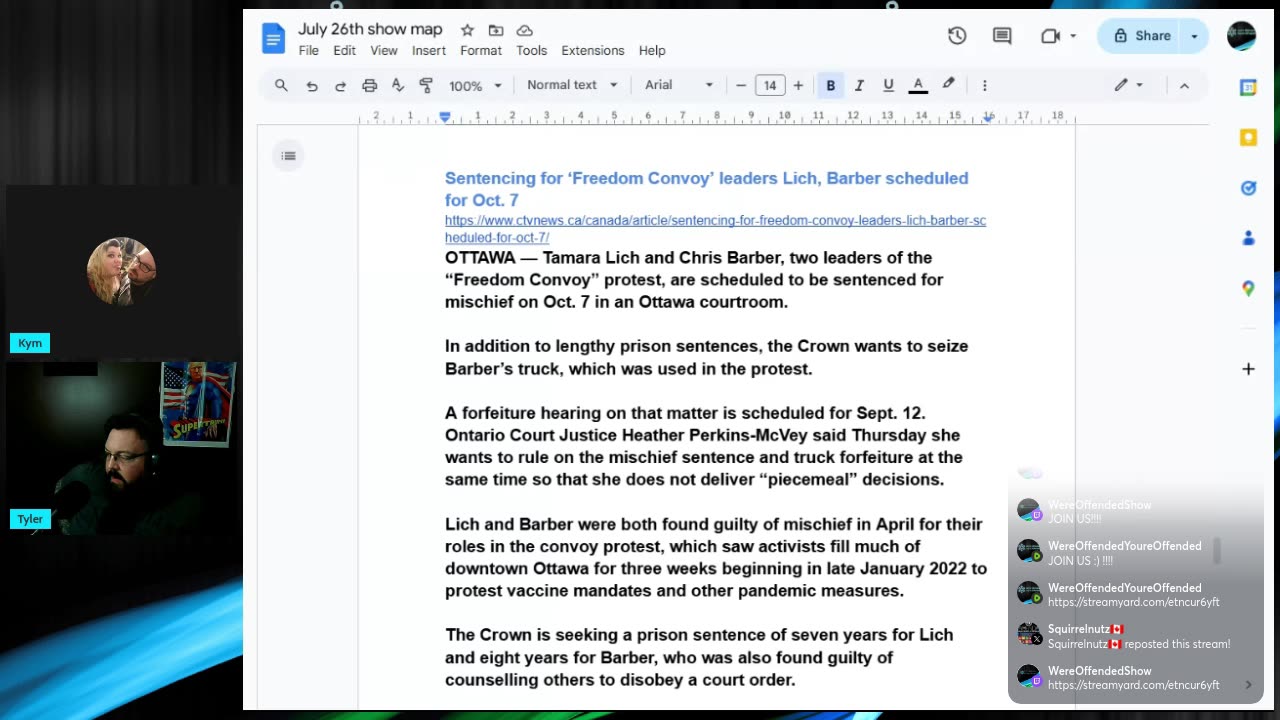Open the Normal text style dropdown

(572, 85)
